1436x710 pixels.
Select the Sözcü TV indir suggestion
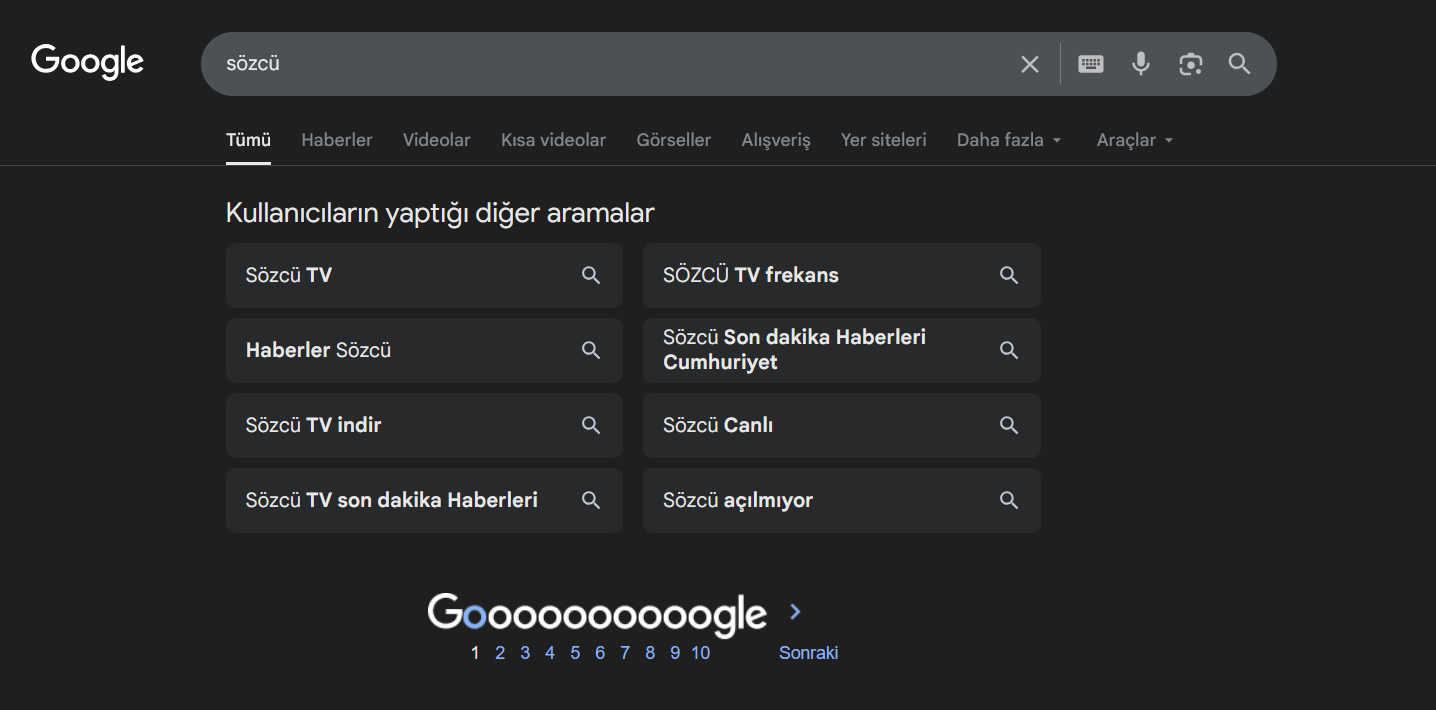424,425
